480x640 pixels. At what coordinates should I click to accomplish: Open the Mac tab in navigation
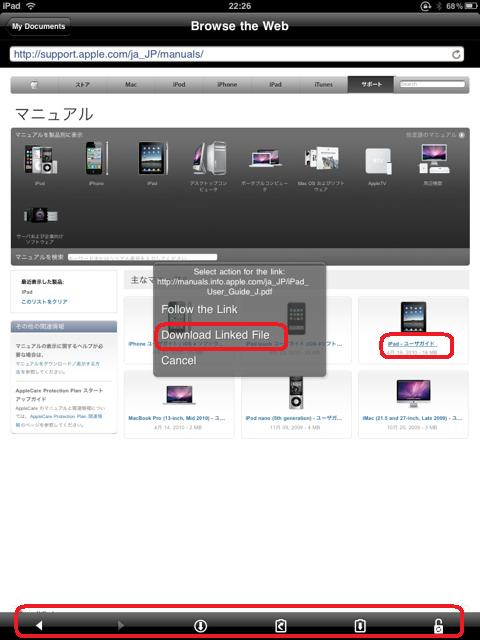pyautogui.click(x=131, y=84)
